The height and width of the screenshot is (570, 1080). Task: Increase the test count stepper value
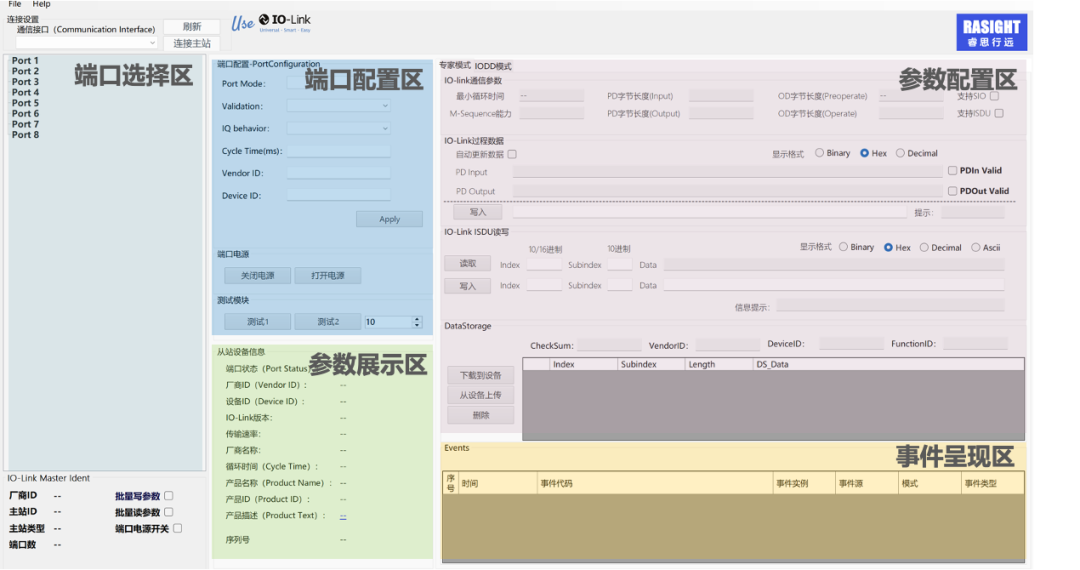(x=417, y=319)
